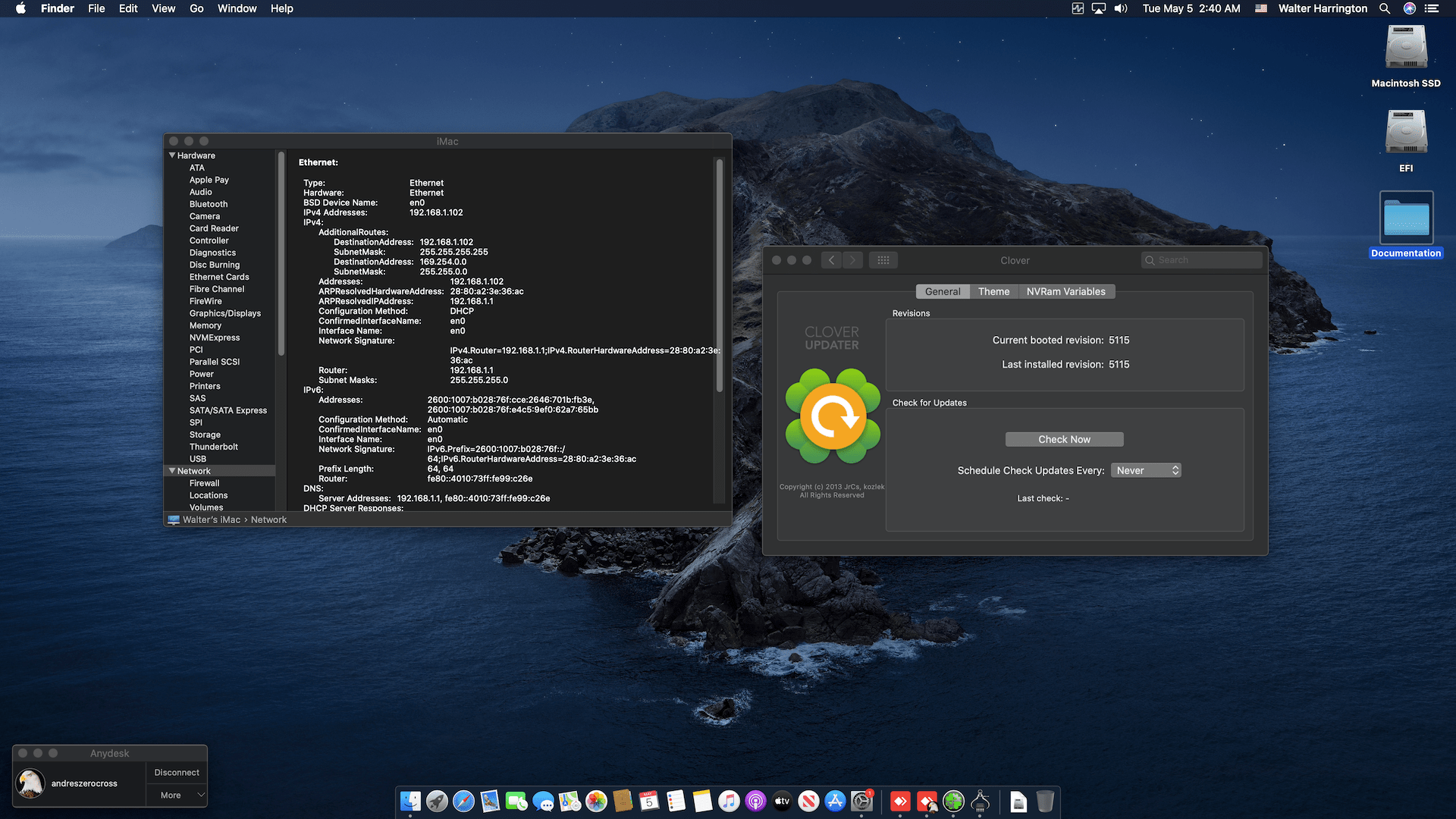Screen dimensions: 1456x819
Task: Select Thunderbolt in the sidebar
Action: pos(214,447)
